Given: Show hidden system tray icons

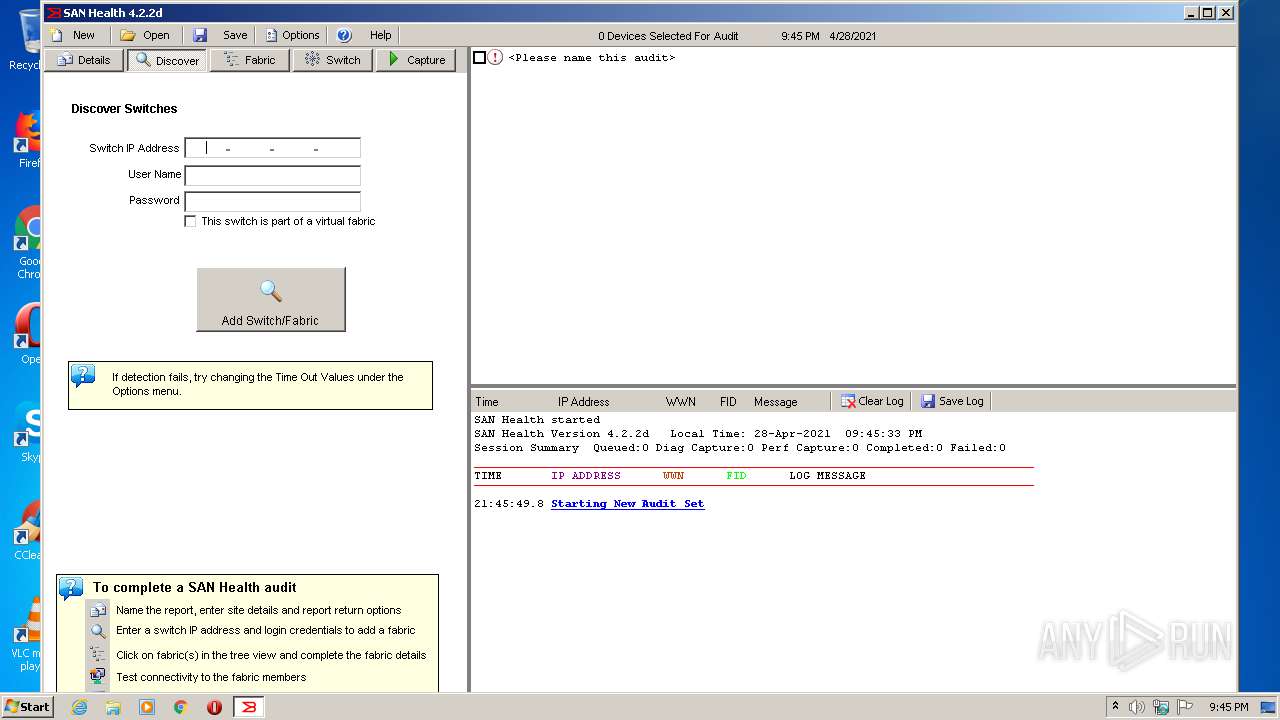Looking at the screenshot, I should (x=1115, y=706).
